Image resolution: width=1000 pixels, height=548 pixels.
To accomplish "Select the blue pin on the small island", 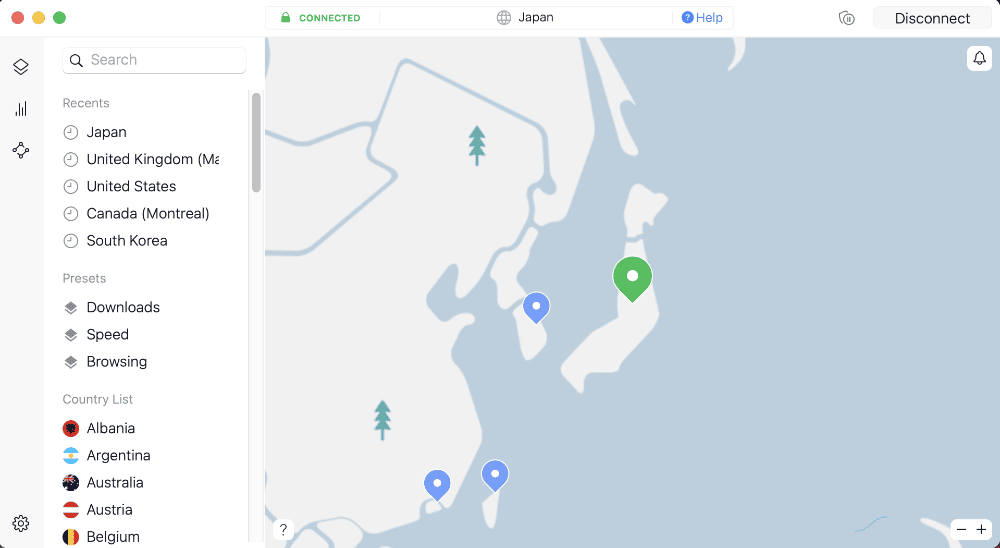I will pos(536,308).
